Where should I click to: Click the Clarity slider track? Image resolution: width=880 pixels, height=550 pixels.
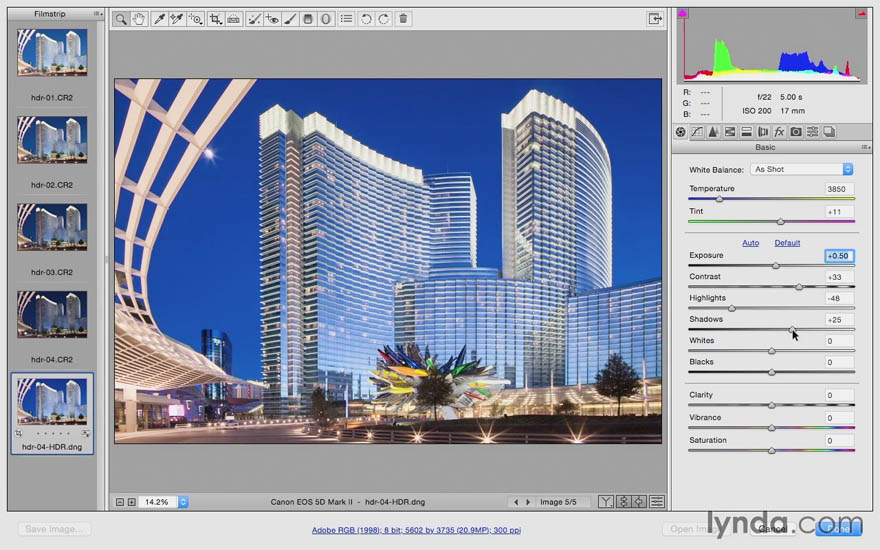(772, 405)
